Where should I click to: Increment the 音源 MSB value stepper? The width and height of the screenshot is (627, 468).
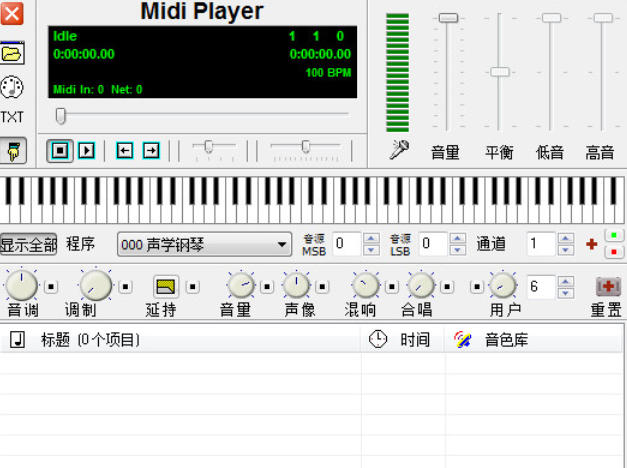click(x=371, y=239)
